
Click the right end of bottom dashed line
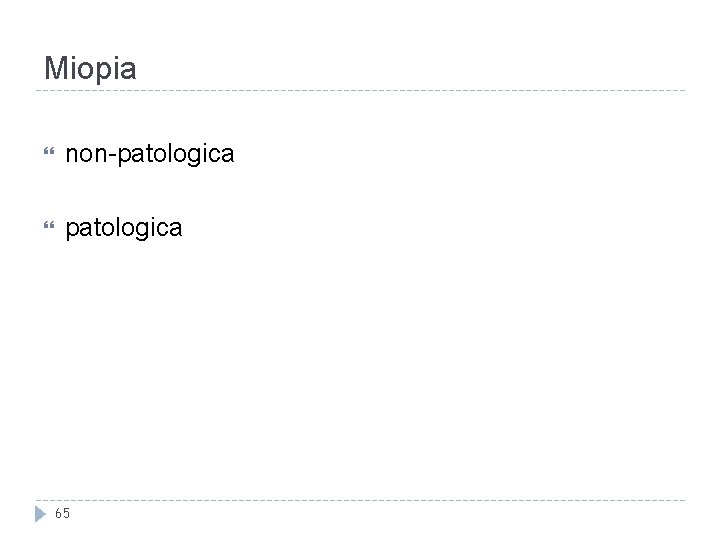(682, 500)
